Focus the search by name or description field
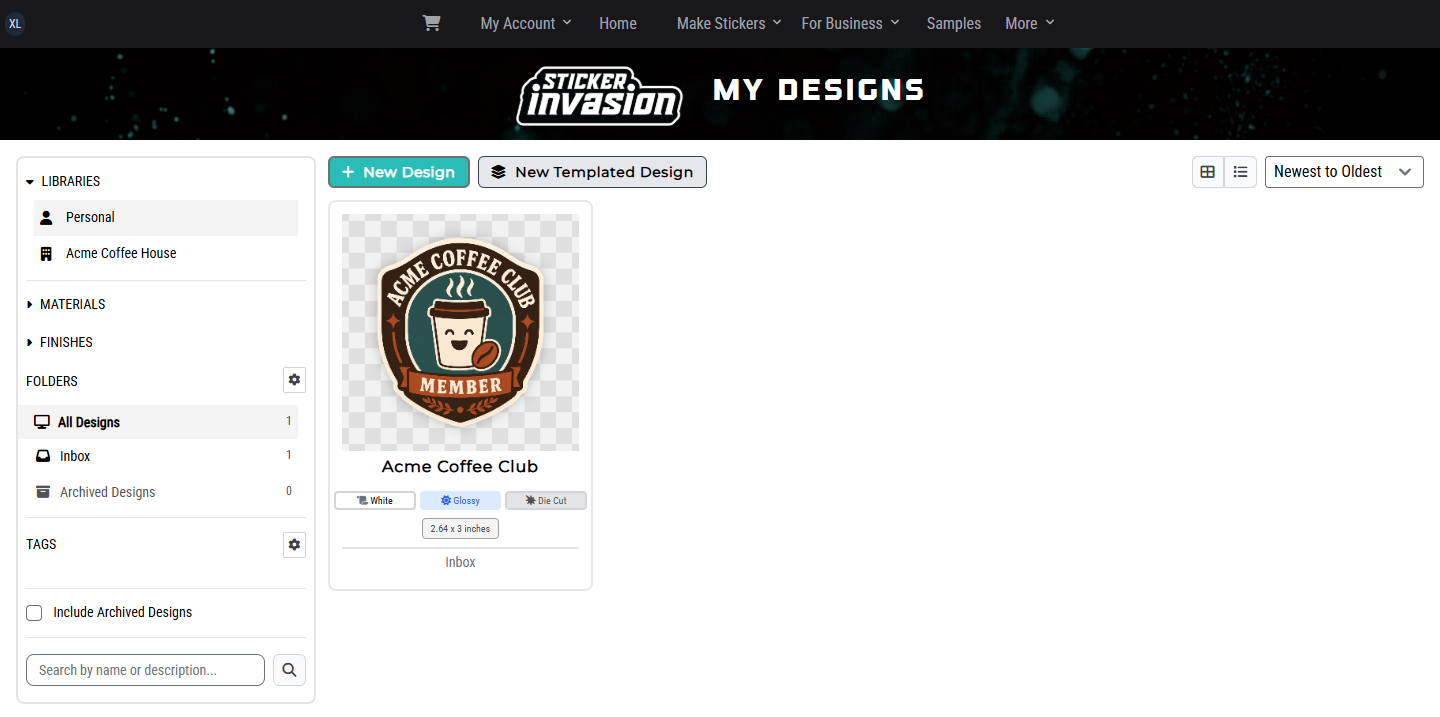 click(x=145, y=670)
